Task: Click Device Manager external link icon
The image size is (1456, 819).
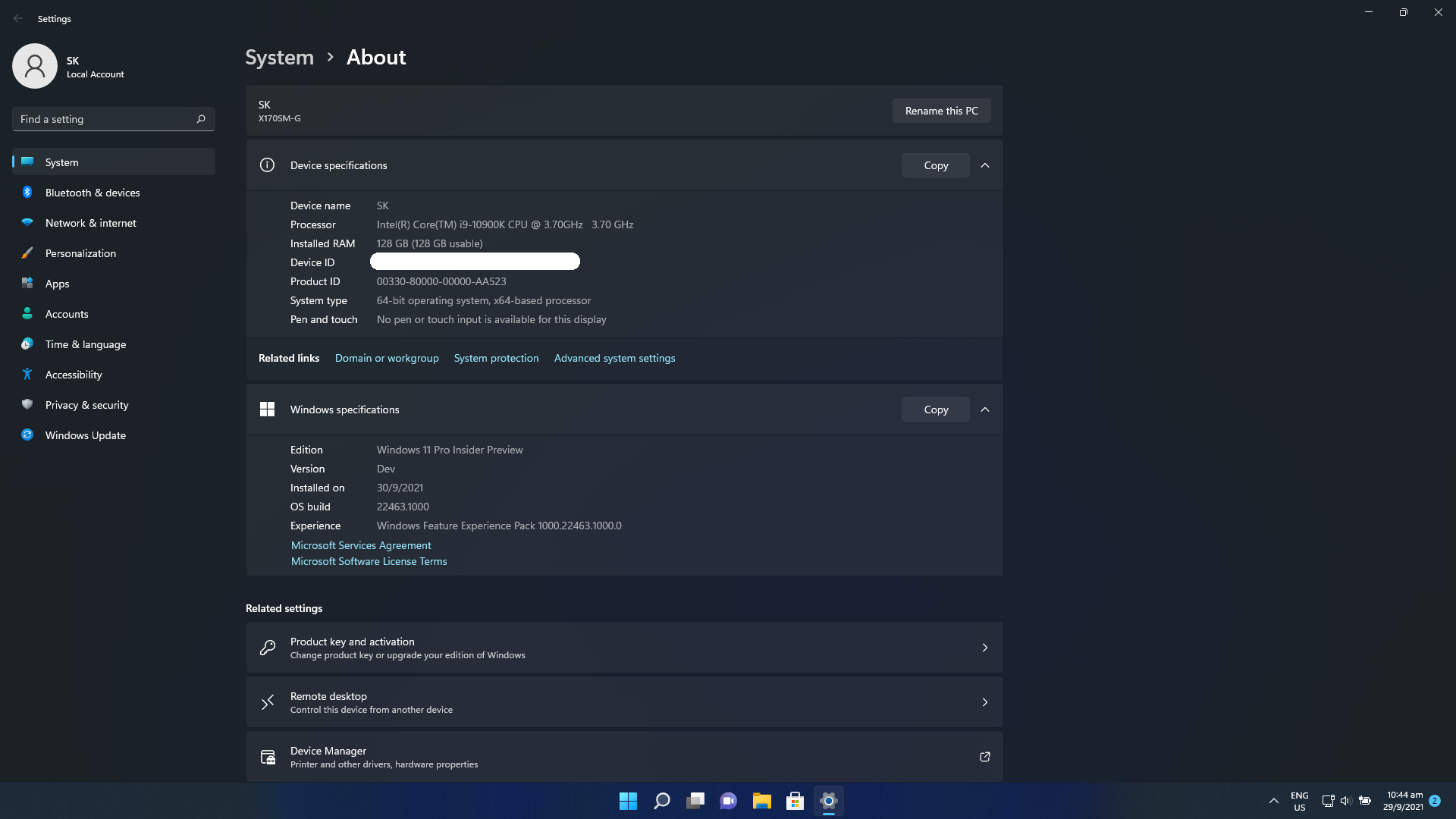Action: tap(985, 757)
